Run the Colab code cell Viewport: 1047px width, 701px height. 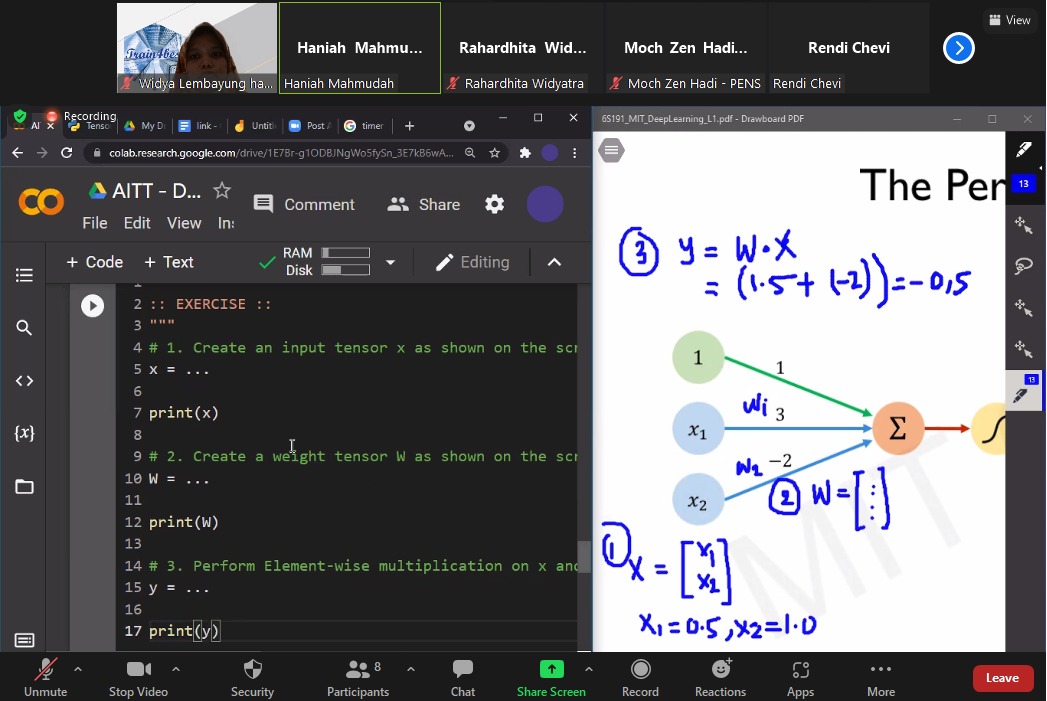coord(93,306)
